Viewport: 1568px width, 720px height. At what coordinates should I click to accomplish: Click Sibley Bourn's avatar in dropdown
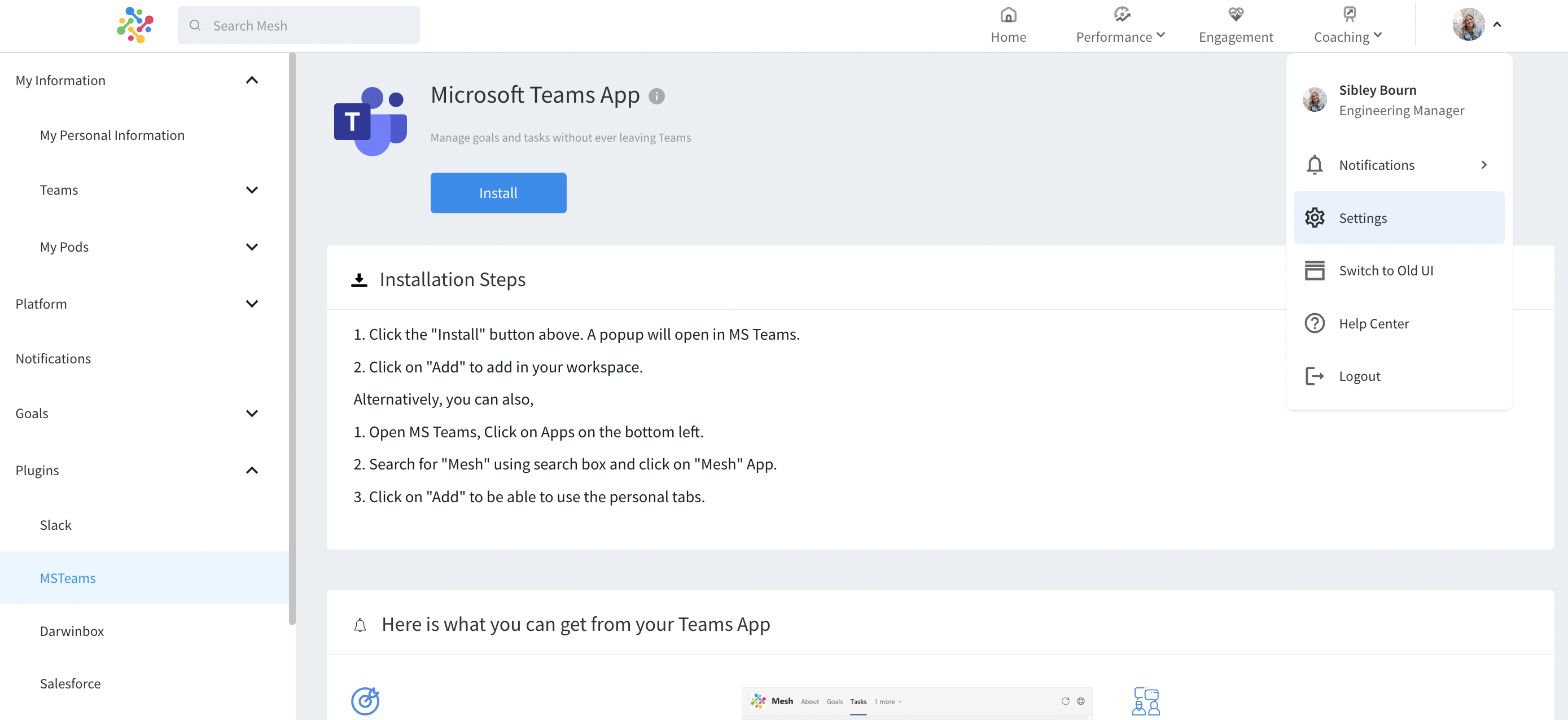pyautogui.click(x=1314, y=100)
